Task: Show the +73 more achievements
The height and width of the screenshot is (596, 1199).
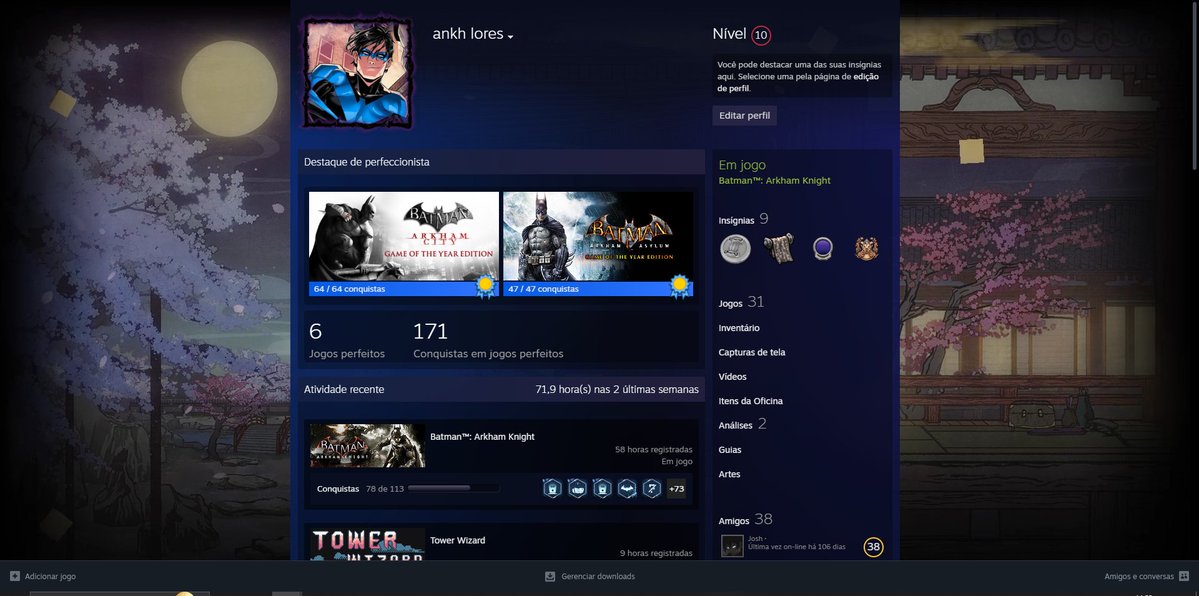Action: point(676,488)
